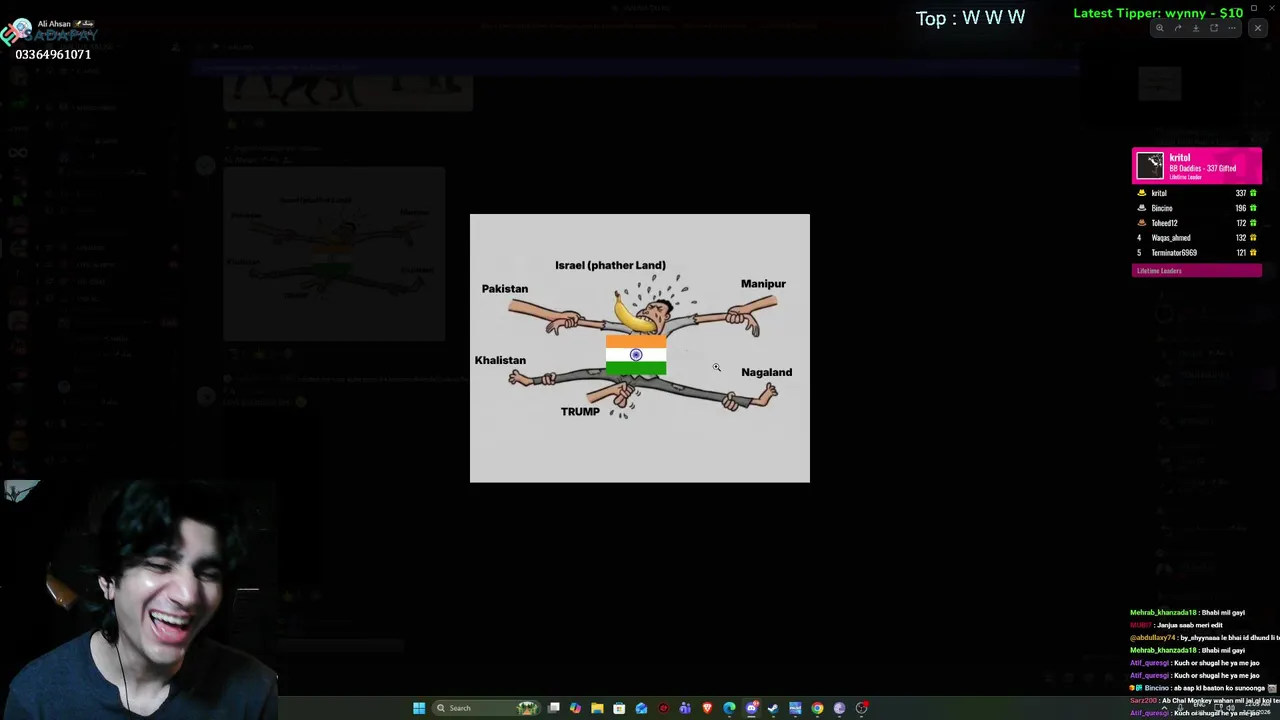
Task: Click the 'Waqas_ahmed' leaderboard row
Action: 1197,238
